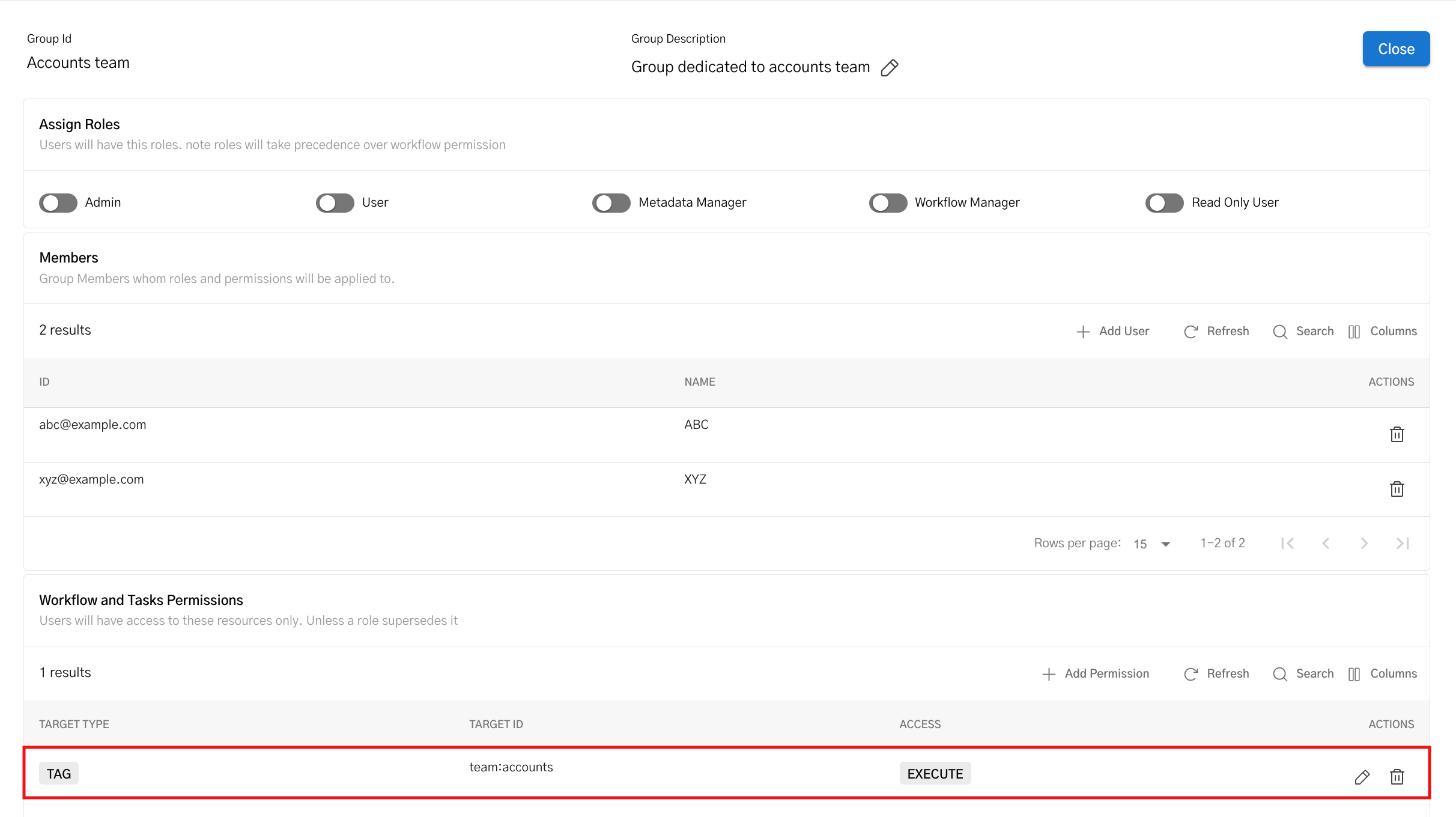Add a new permission with Add Permission
1456x817 pixels.
click(x=1095, y=673)
